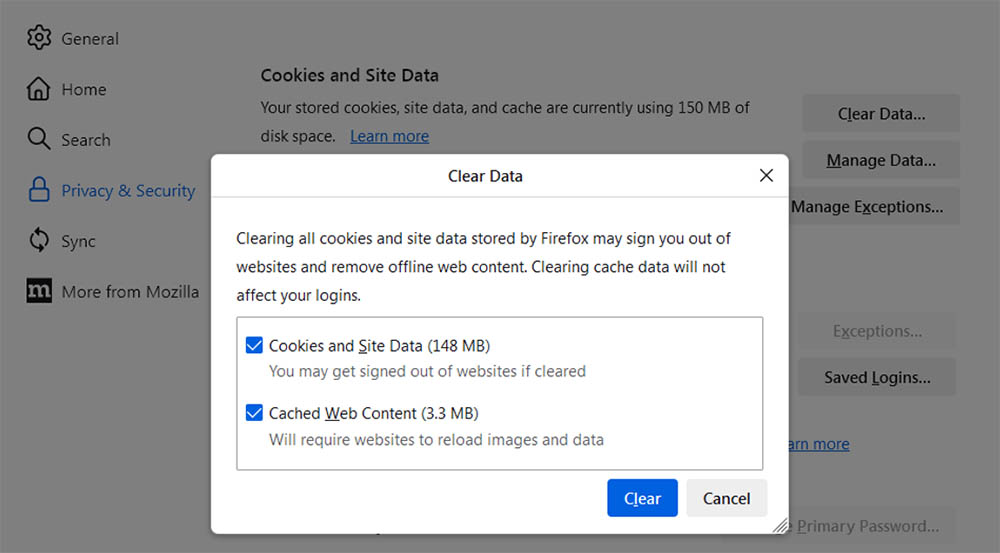Close the Clear Data dialog with X
The image size is (1000, 553).
click(767, 175)
